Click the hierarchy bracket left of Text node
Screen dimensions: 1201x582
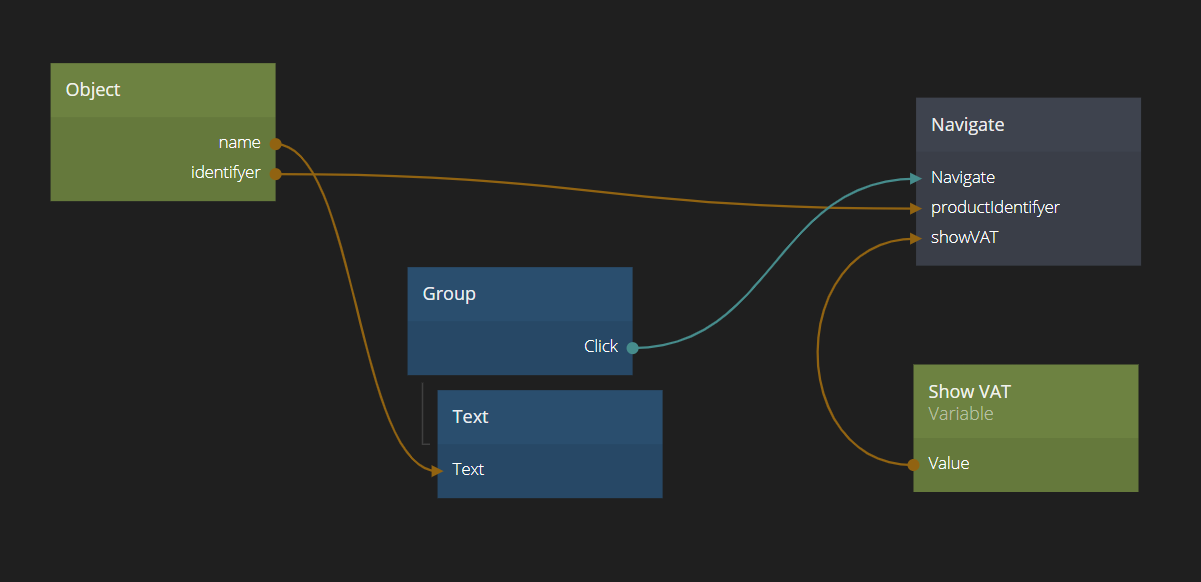(424, 413)
